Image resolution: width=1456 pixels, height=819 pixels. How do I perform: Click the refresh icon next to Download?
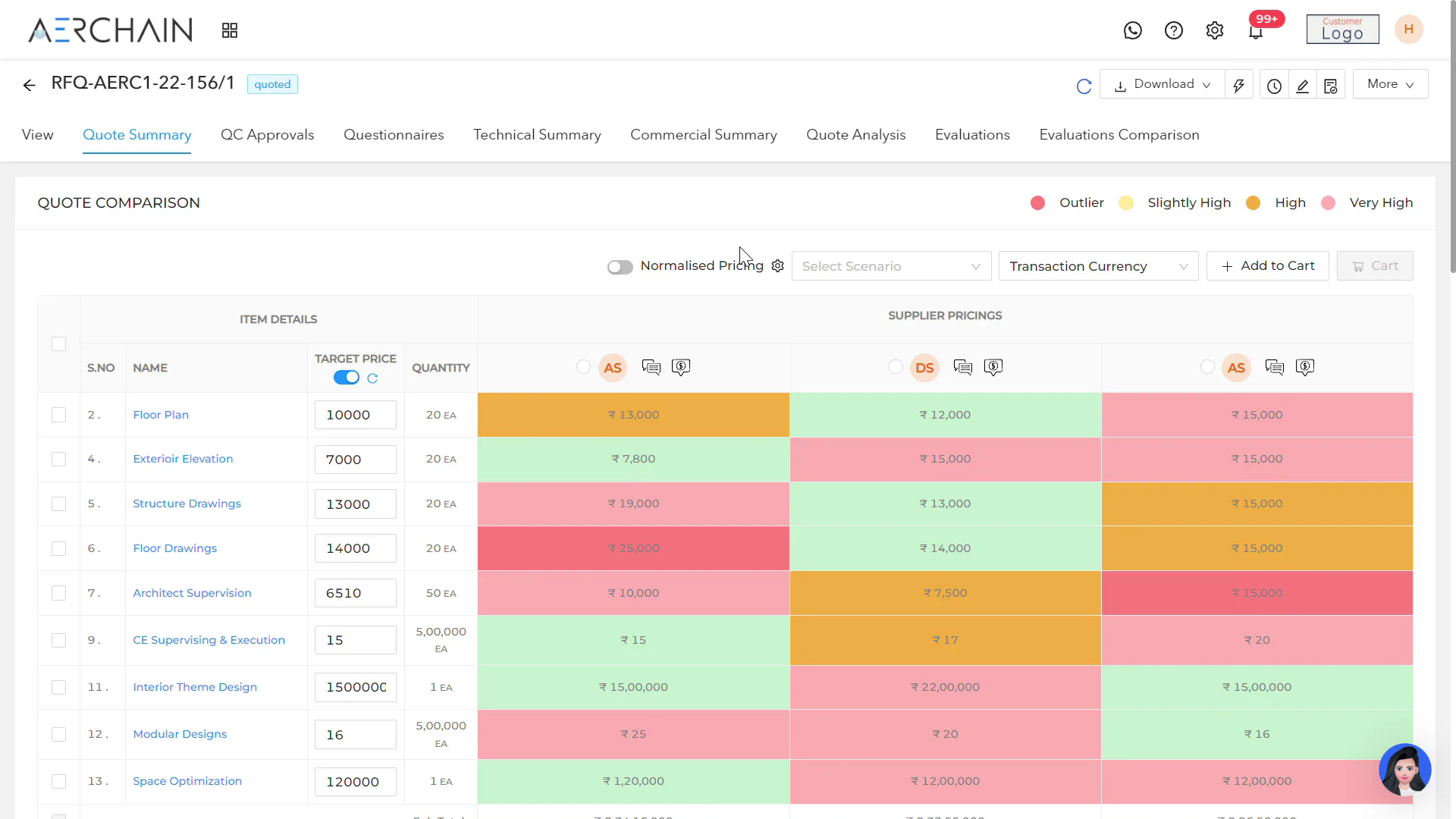pyautogui.click(x=1084, y=86)
